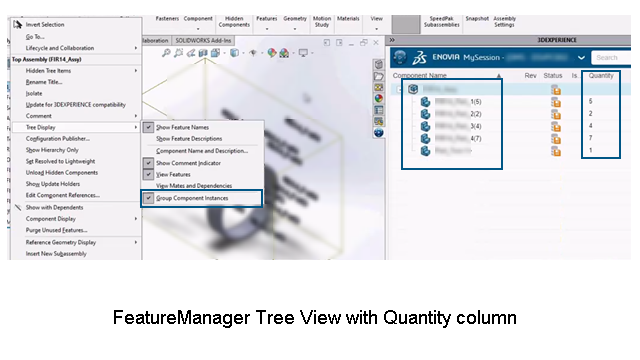Image resolution: width=640 pixels, height=360 pixels.
Task: Click the Appearances color ball in task pane
Action: (x=379, y=99)
